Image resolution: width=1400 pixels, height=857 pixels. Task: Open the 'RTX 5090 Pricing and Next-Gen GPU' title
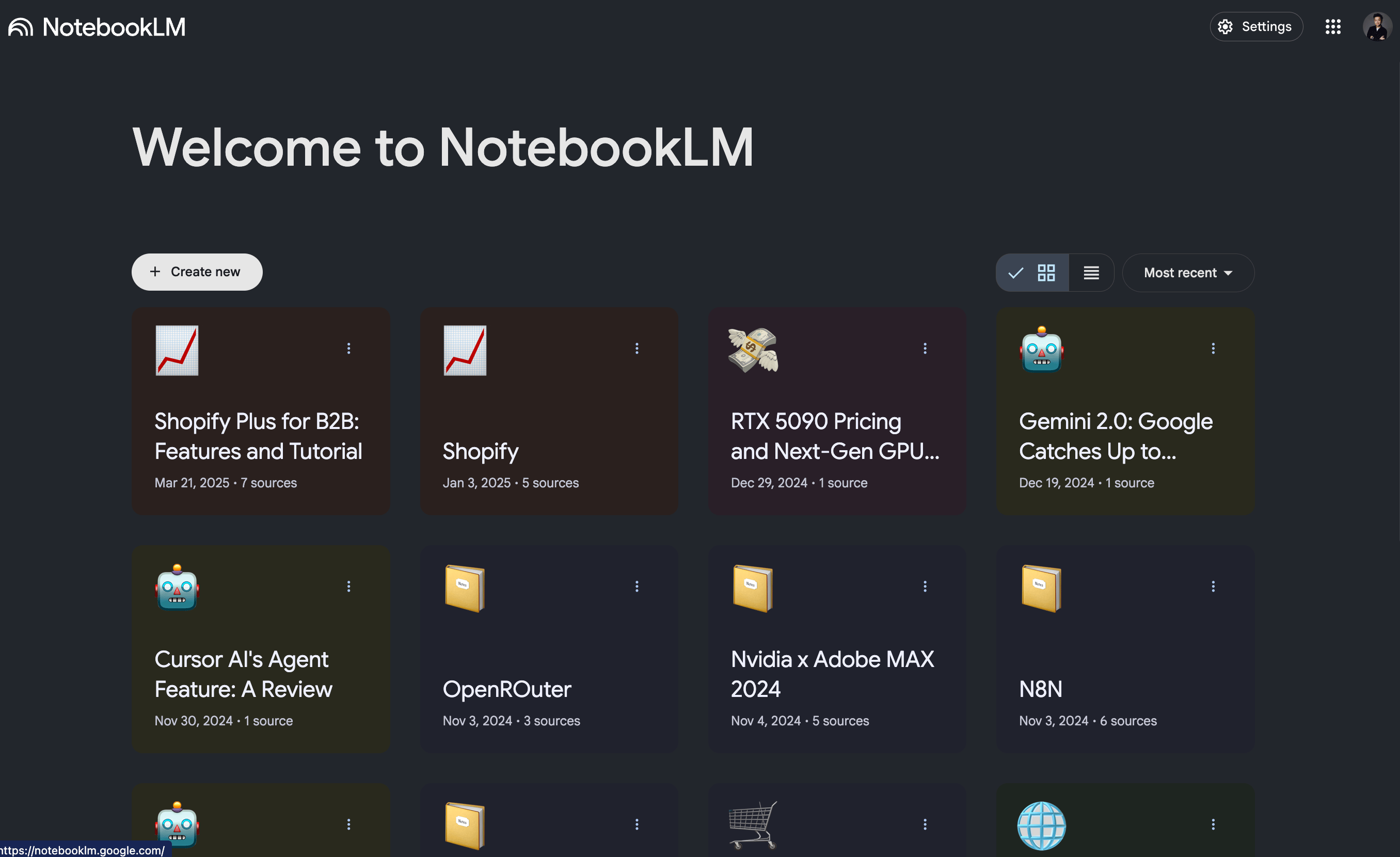[x=835, y=436]
